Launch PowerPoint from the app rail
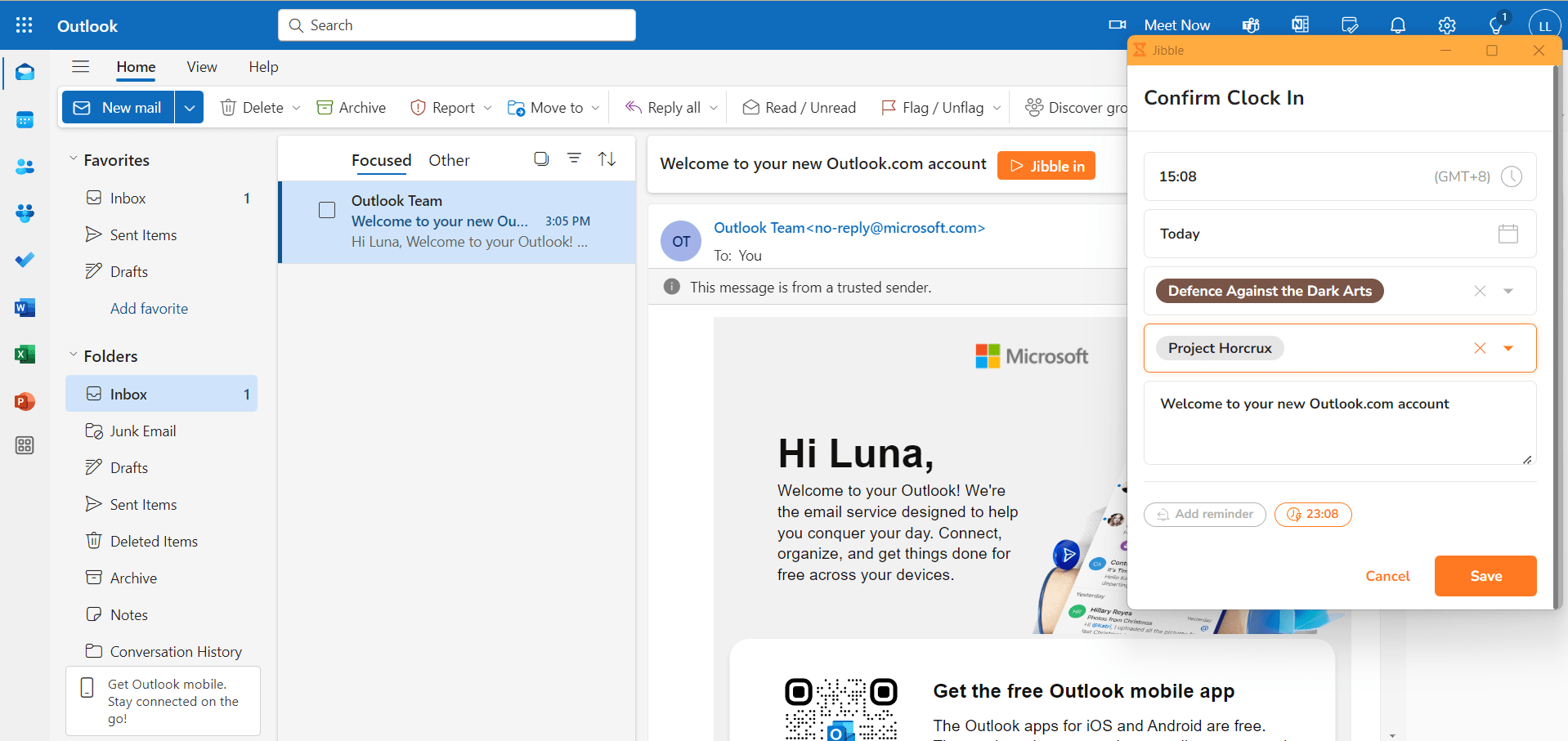1568x741 pixels. [x=25, y=401]
